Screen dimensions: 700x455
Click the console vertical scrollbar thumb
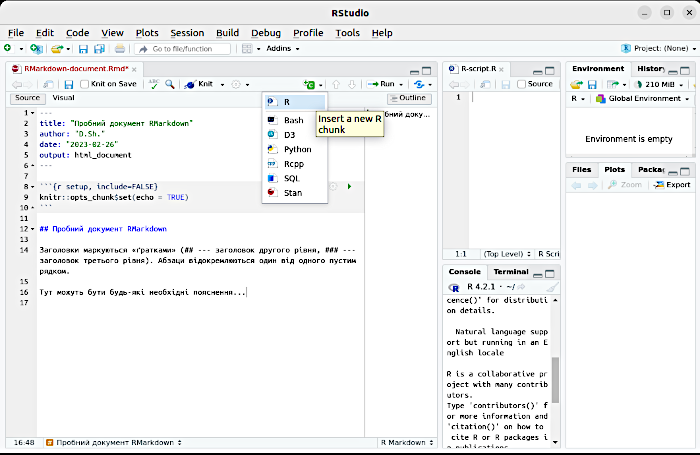(x=555, y=380)
